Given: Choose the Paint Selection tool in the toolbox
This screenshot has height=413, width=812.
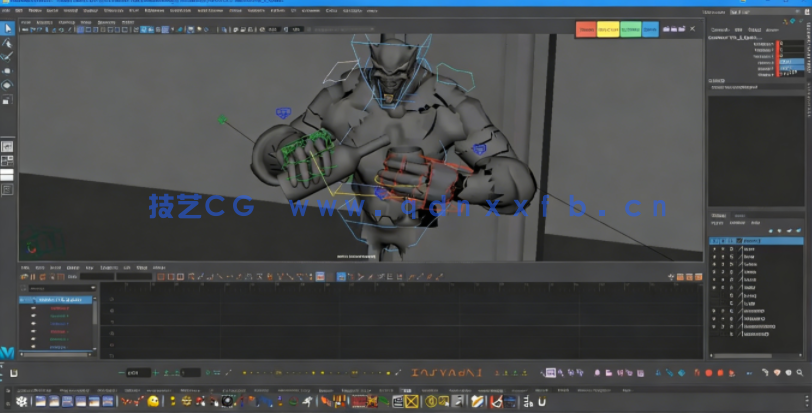Looking at the screenshot, I should (8, 57).
